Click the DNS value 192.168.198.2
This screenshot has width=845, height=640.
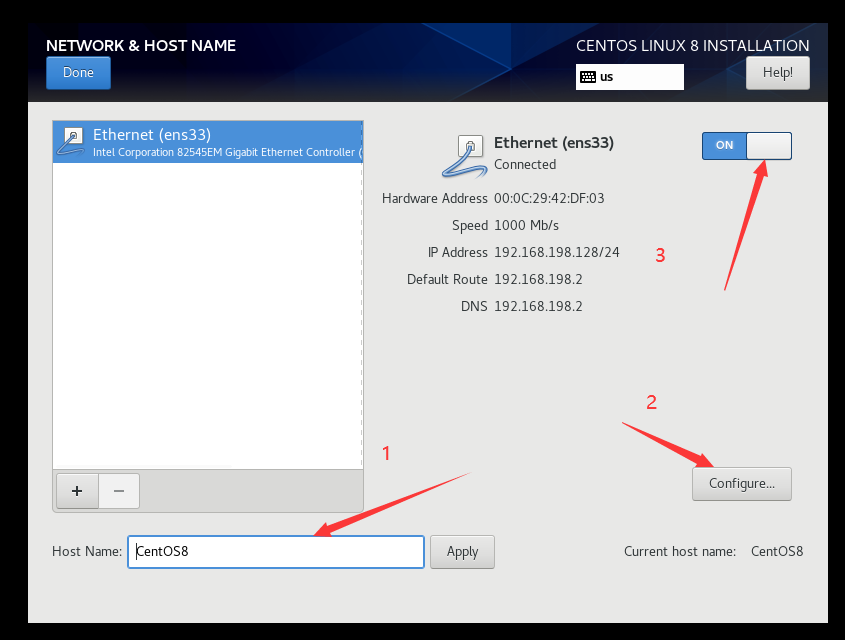click(x=538, y=306)
